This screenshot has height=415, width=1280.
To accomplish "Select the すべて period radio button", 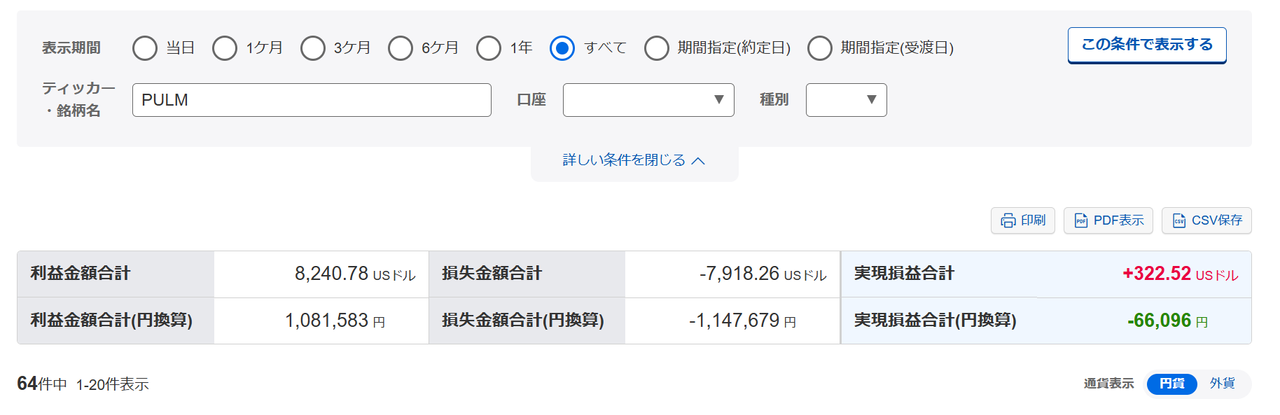I will coord(563,47).
